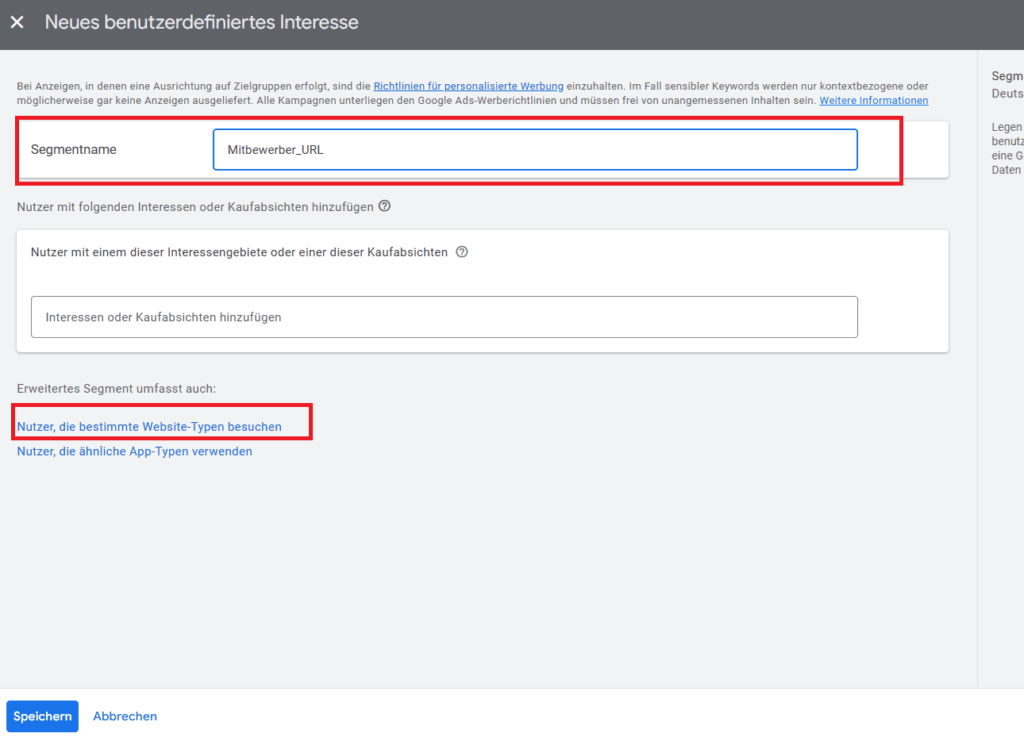Click the Erweitertes Segment umfasst auch text
Image resolution: width=1024 pixels, height=741 pixels.
click(x=116, y=388)
